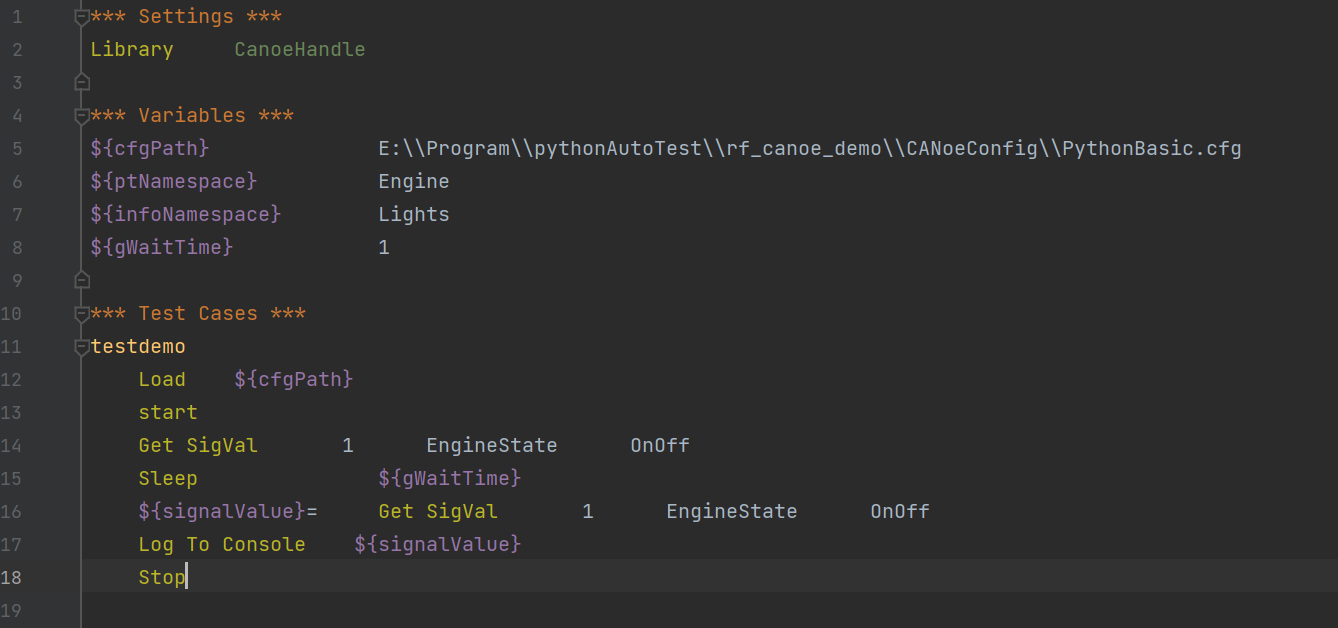Click the ${signalValue}= assignment on line 16
This screenshot has width=1338, height=628.
227,511
